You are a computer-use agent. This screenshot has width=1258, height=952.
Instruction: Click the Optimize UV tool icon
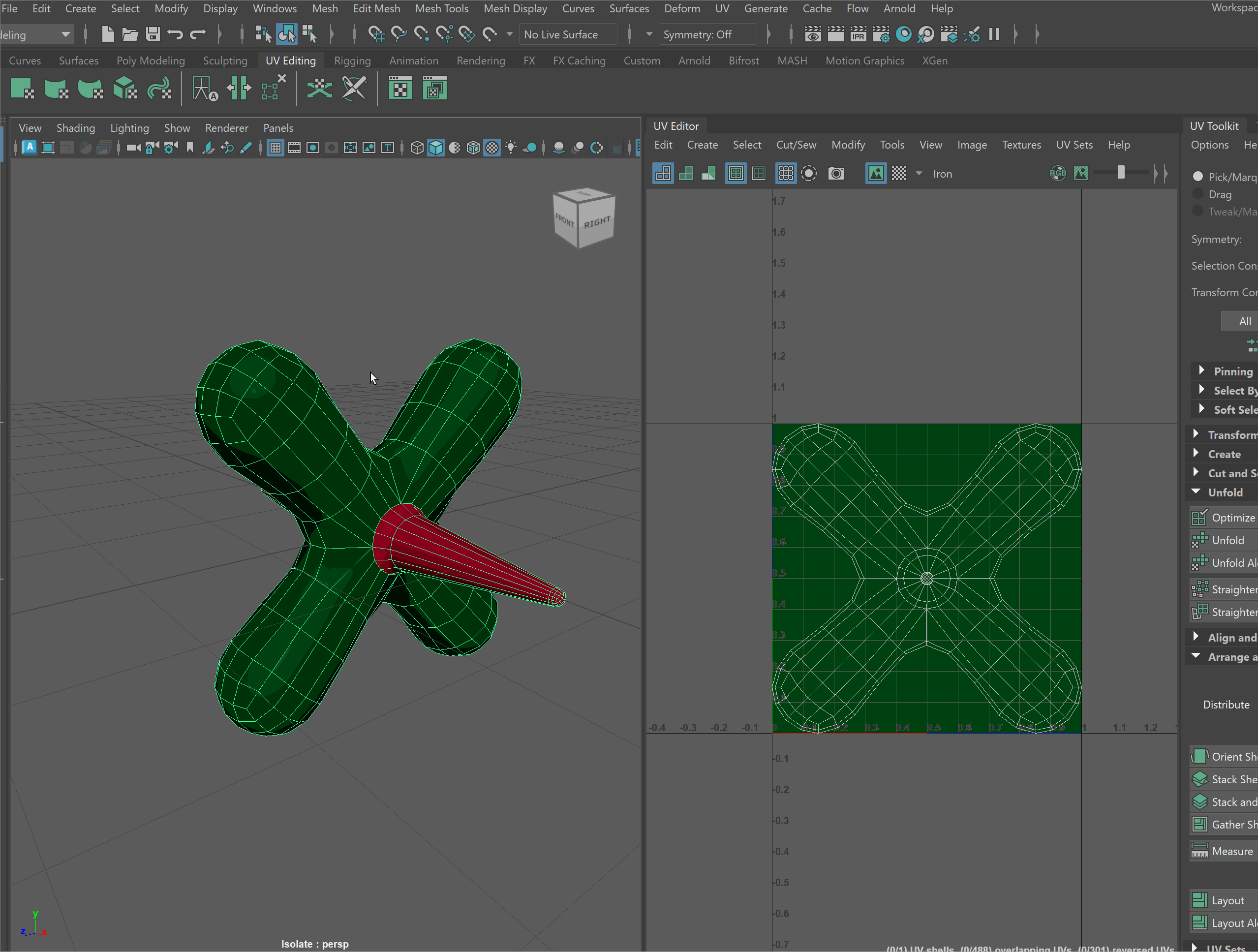point(1200,518)
